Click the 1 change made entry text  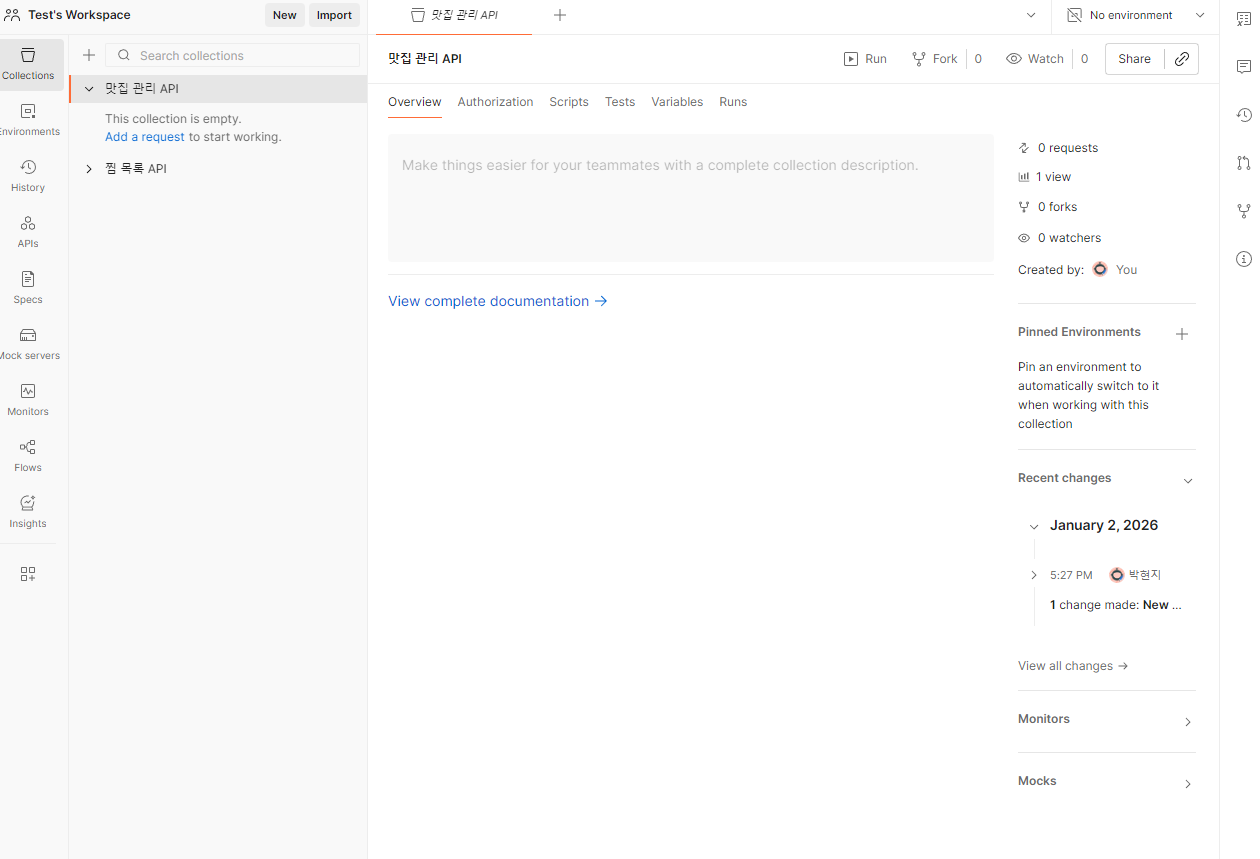(x=1116, y=605)
